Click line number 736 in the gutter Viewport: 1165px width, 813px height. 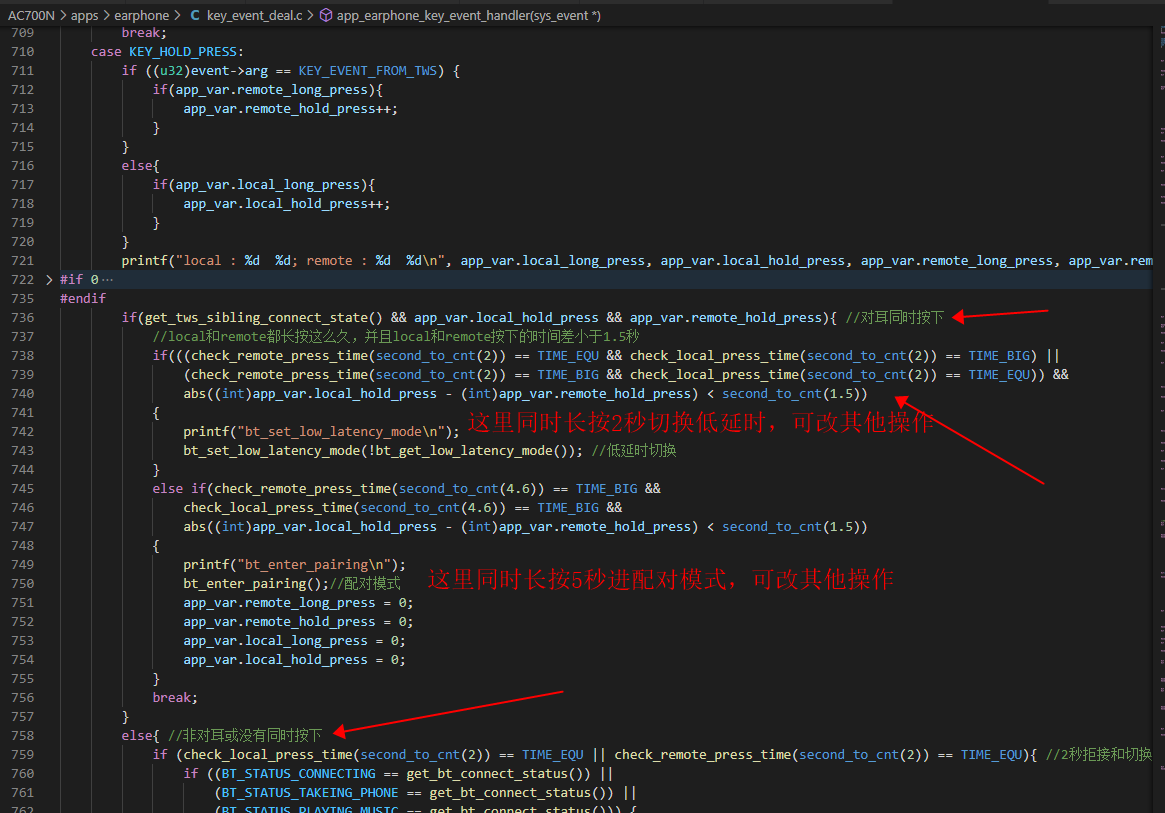pyautogui.click(x=22, y=317)
